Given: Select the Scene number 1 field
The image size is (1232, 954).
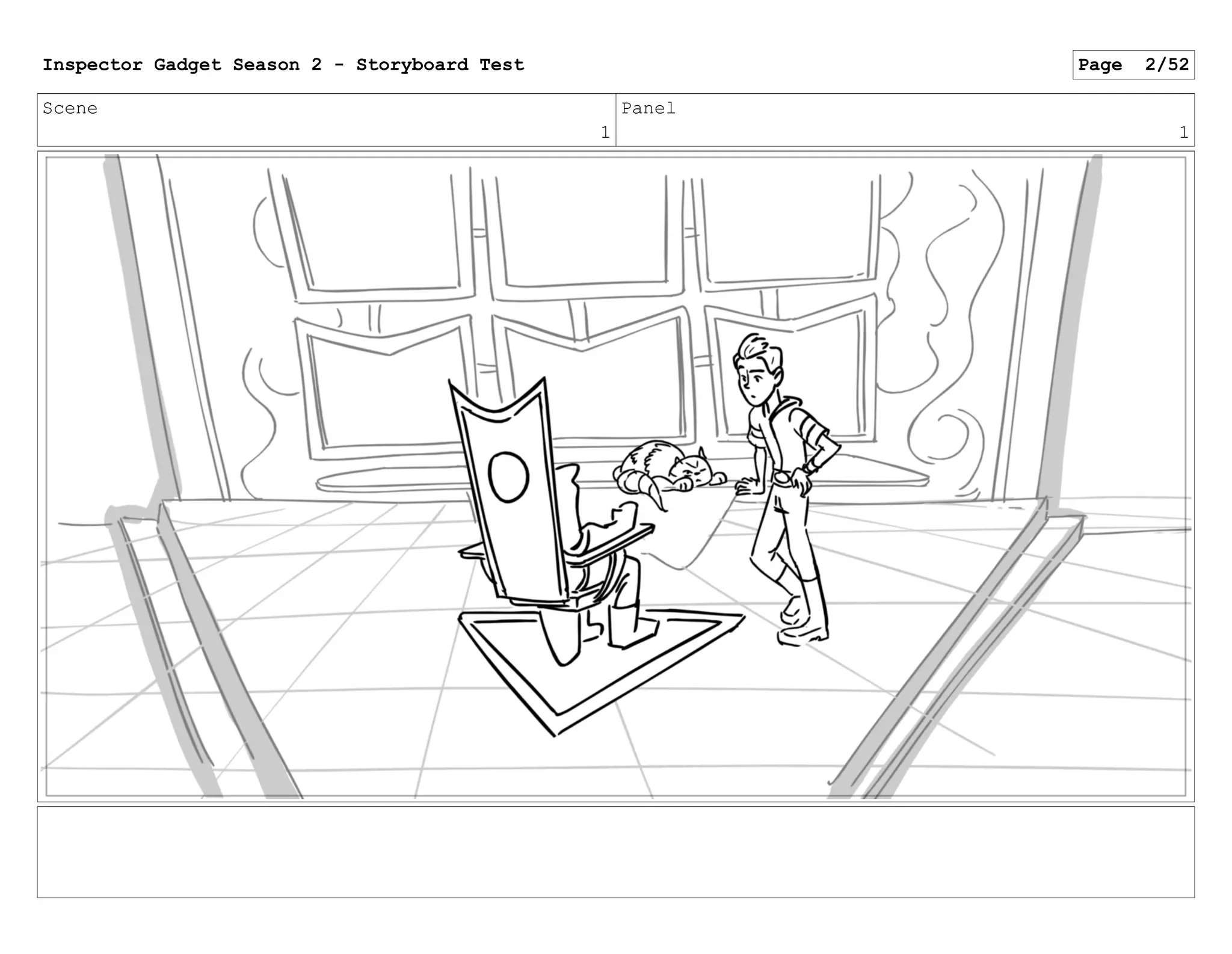Looking at the screenshot, I should click(x=605, y=132).
